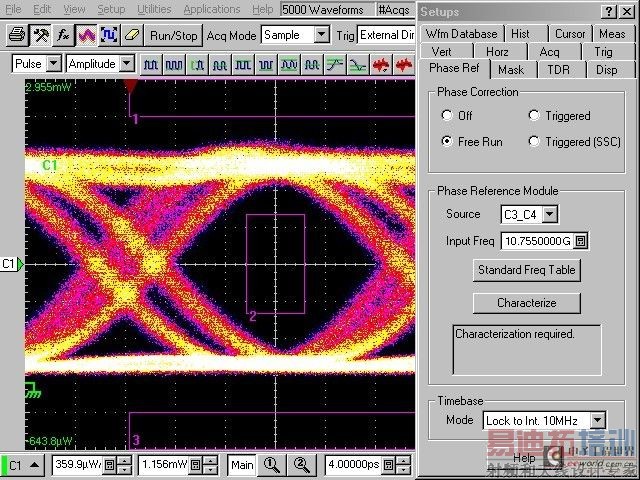Select Phase Correction Off radio button
640x480 pixels.
447,116
